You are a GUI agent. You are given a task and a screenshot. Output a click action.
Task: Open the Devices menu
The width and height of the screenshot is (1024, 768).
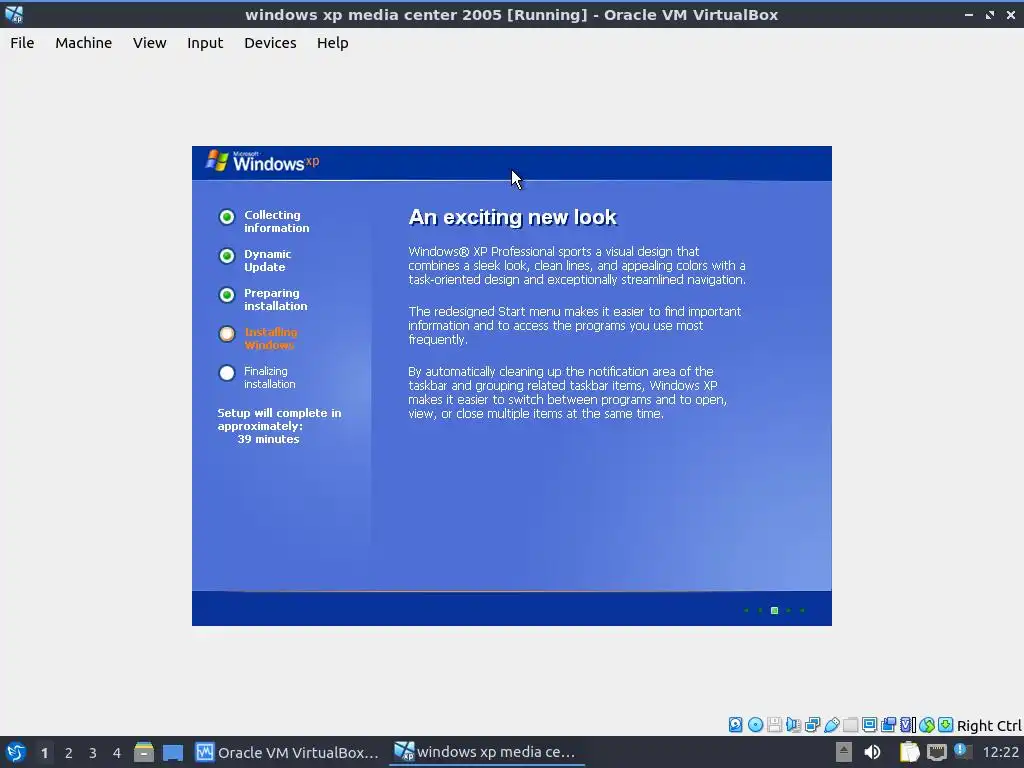(270, 43)
